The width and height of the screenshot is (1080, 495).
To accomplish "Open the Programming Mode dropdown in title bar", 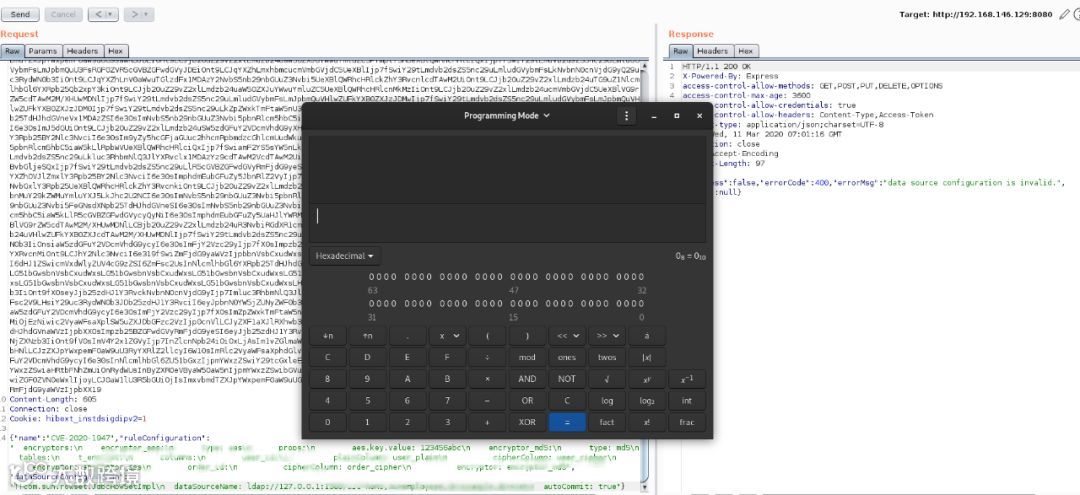I will point(507,116).
